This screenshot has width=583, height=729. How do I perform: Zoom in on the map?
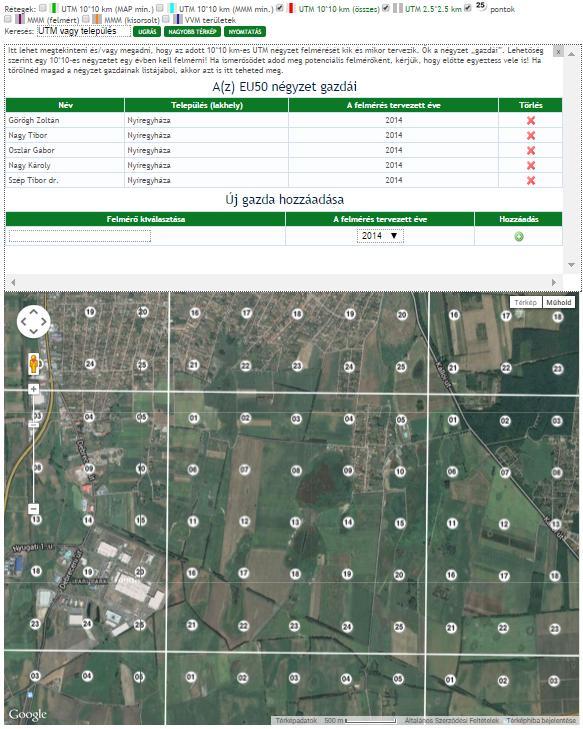click(33, 389)
